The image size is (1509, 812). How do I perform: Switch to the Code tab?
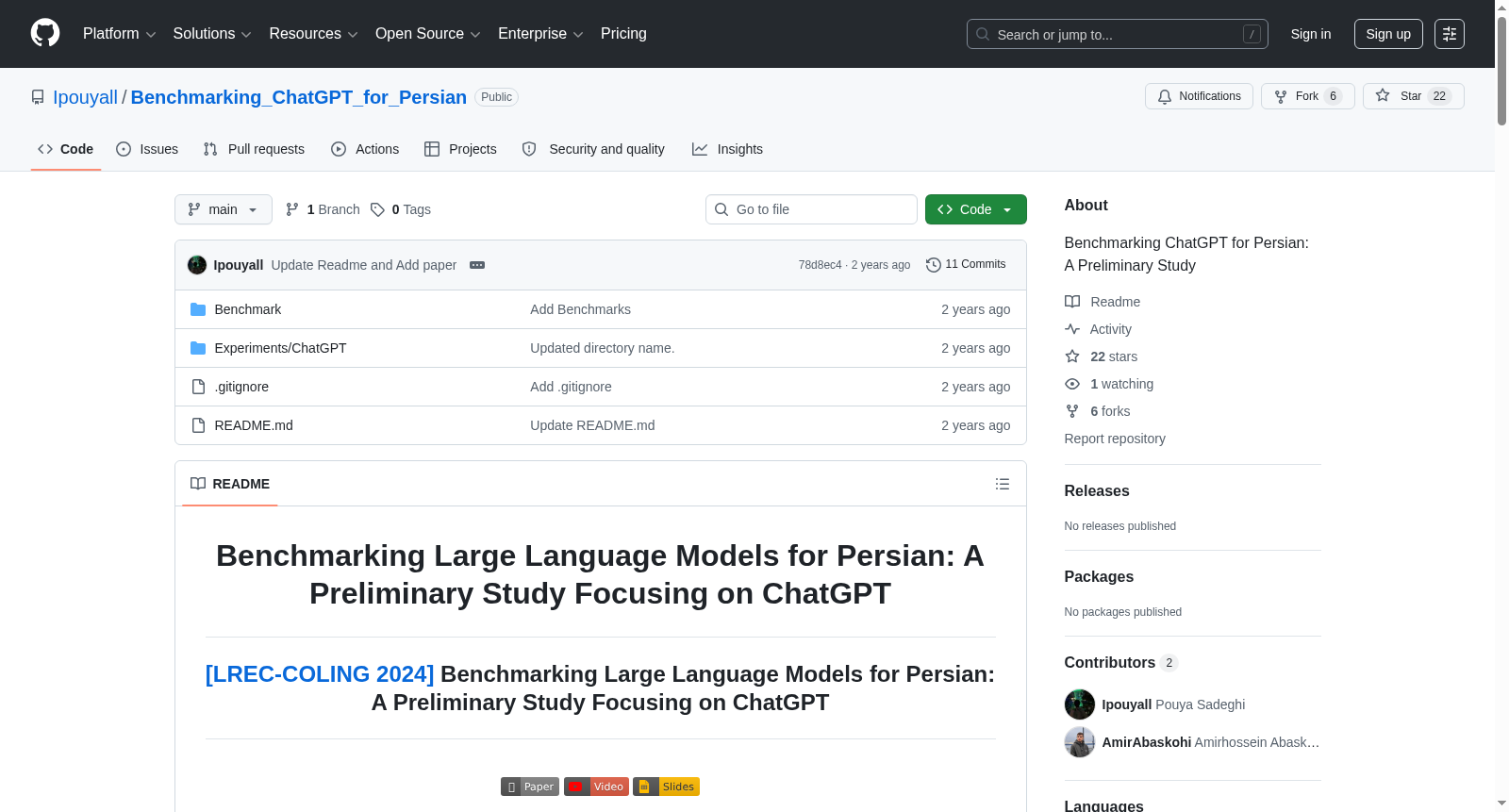coord(66,149)
